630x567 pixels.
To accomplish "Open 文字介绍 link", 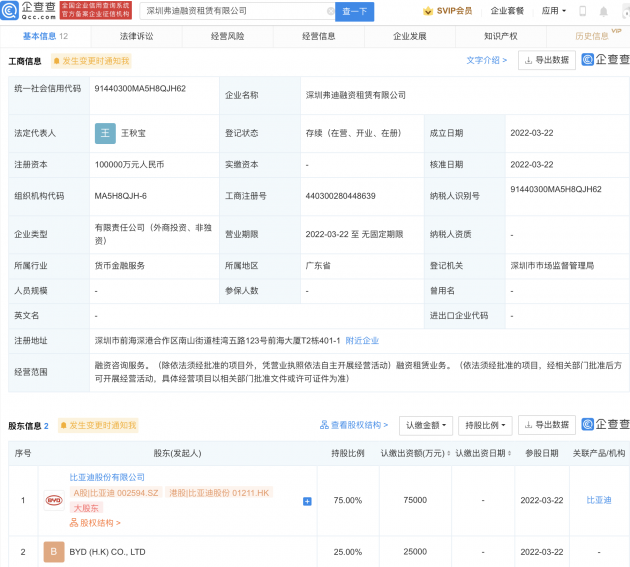I will click(x=487, y=60).
